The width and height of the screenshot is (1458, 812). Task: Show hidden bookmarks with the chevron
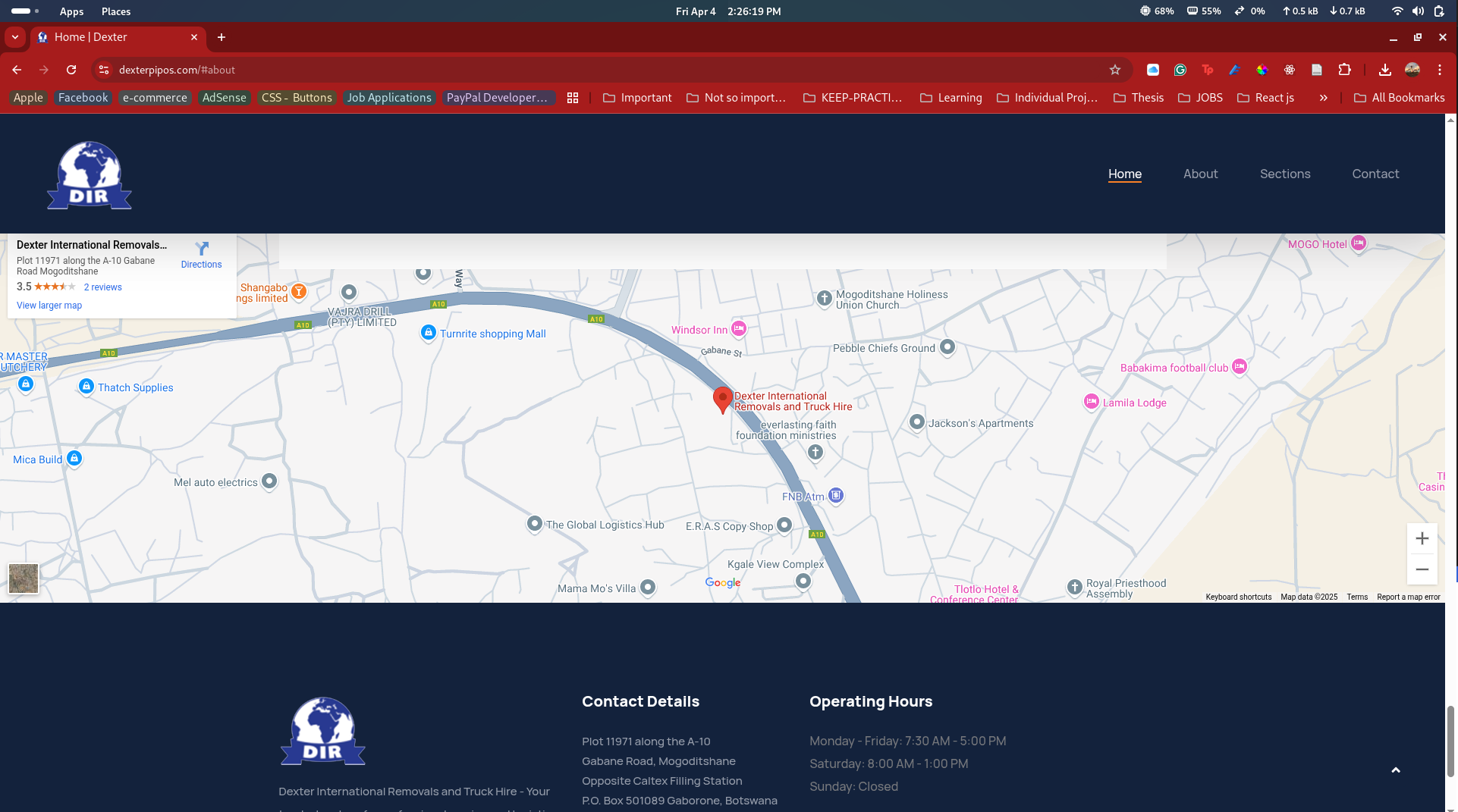pyautogui.click(x=1323, y=98)
